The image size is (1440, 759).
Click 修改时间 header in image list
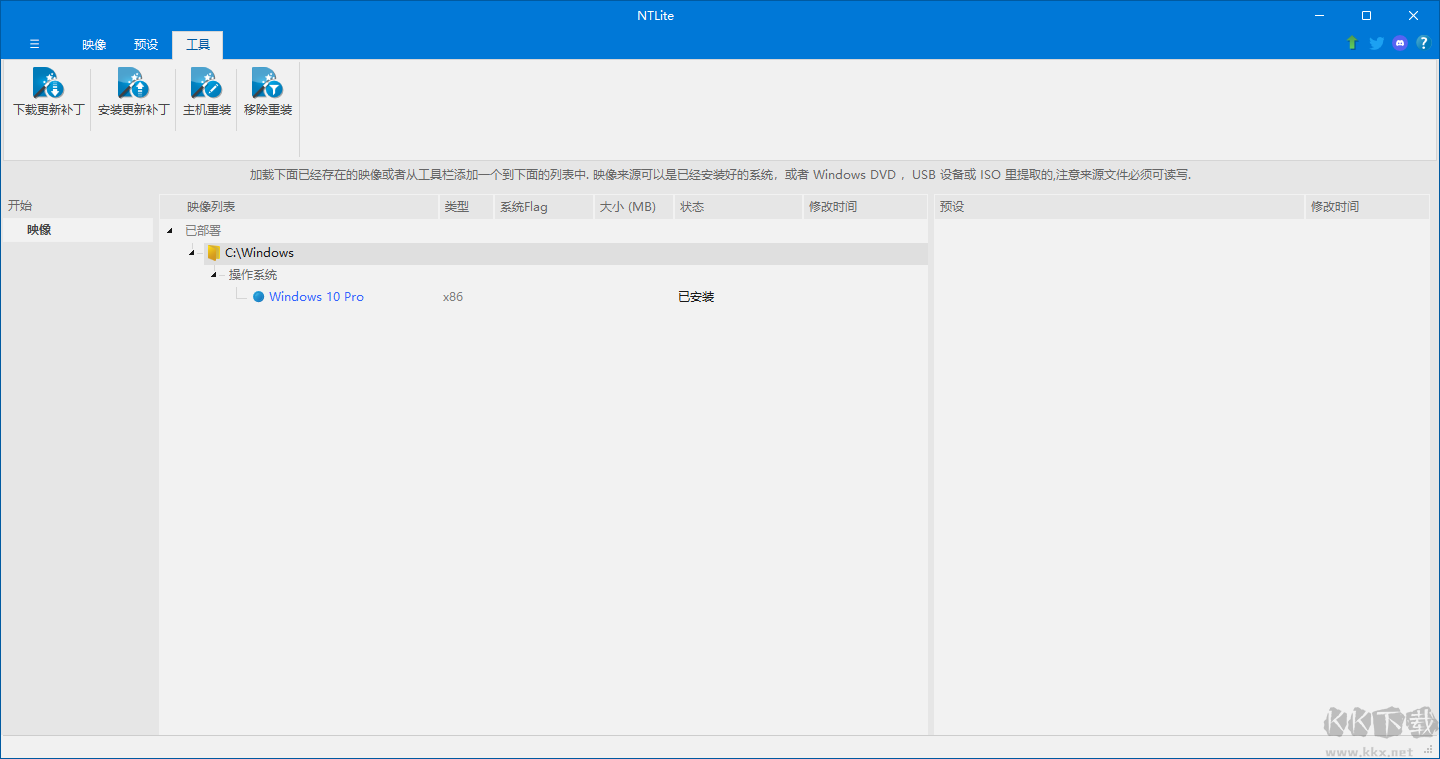click(x=866, y=207)
